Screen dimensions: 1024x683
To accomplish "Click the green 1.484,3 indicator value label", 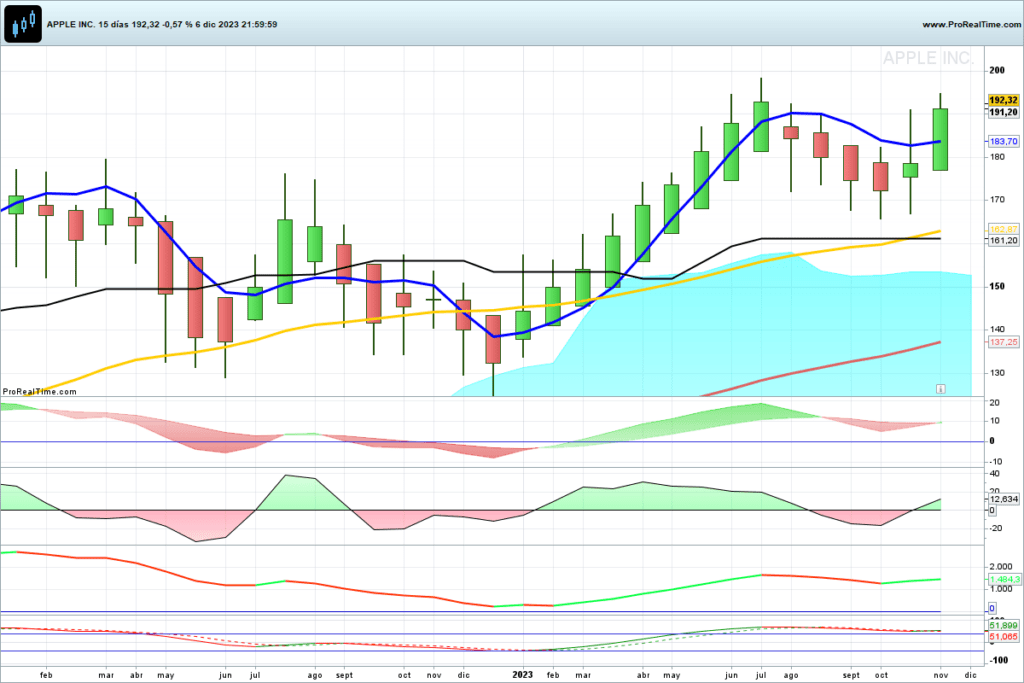I will 1004,579.
